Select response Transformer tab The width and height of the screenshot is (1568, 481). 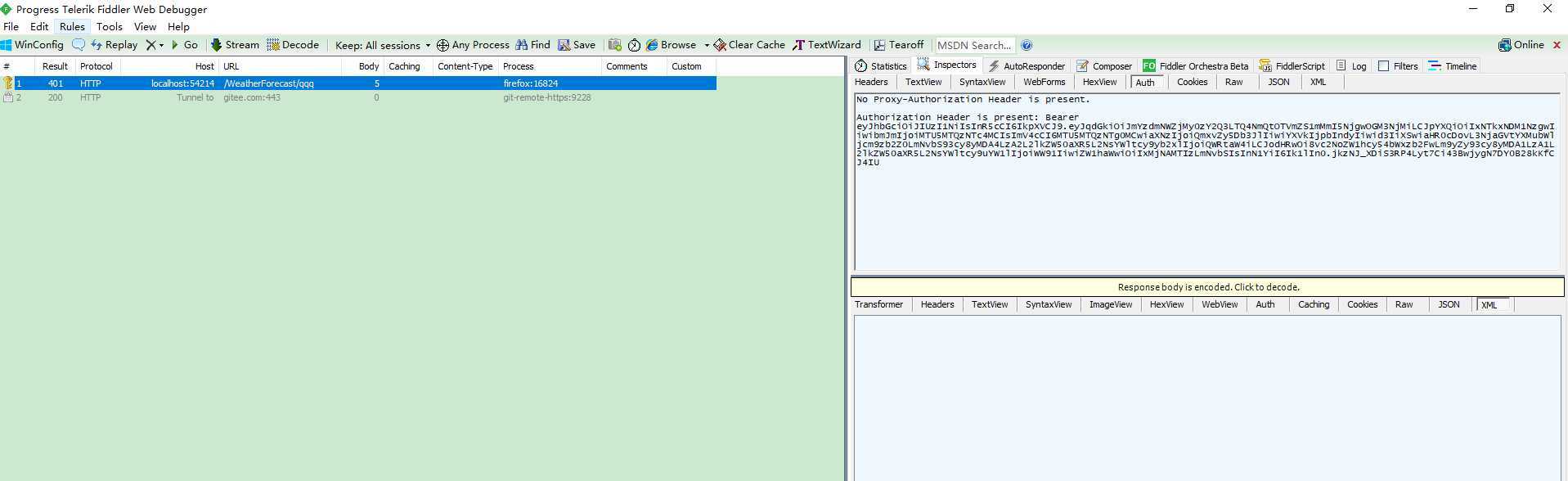(x=878, y=304)
